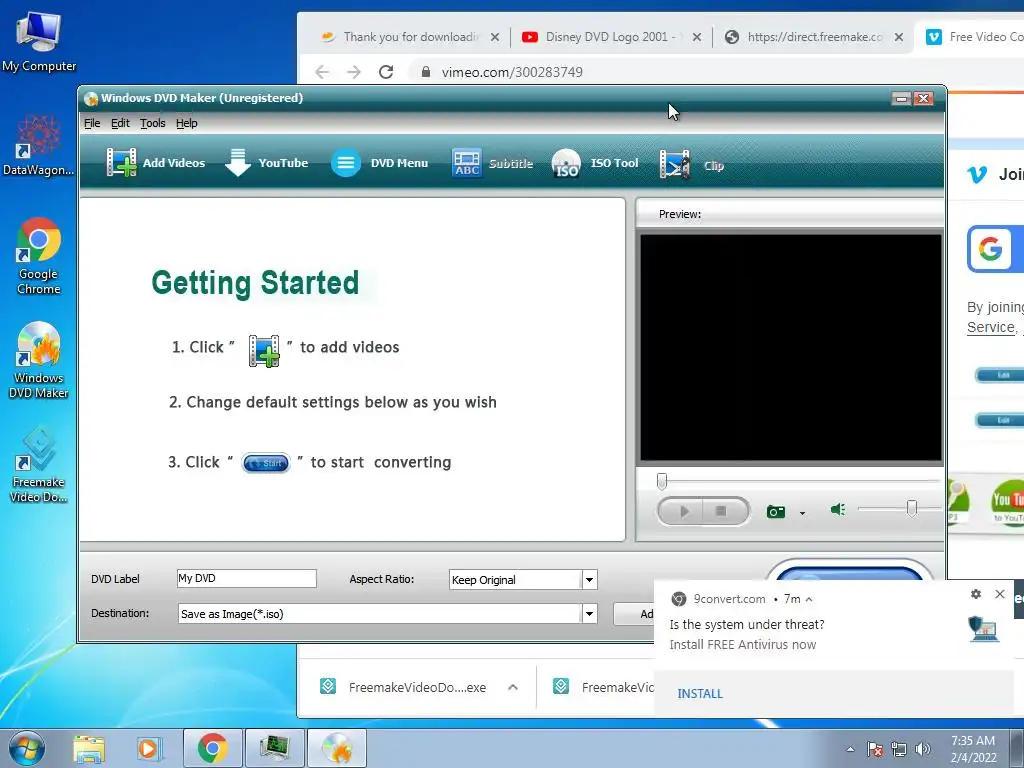Screen dimensions: 1024x768
Task: Click the system tray volume icon
Action: (x=923, y=749)
